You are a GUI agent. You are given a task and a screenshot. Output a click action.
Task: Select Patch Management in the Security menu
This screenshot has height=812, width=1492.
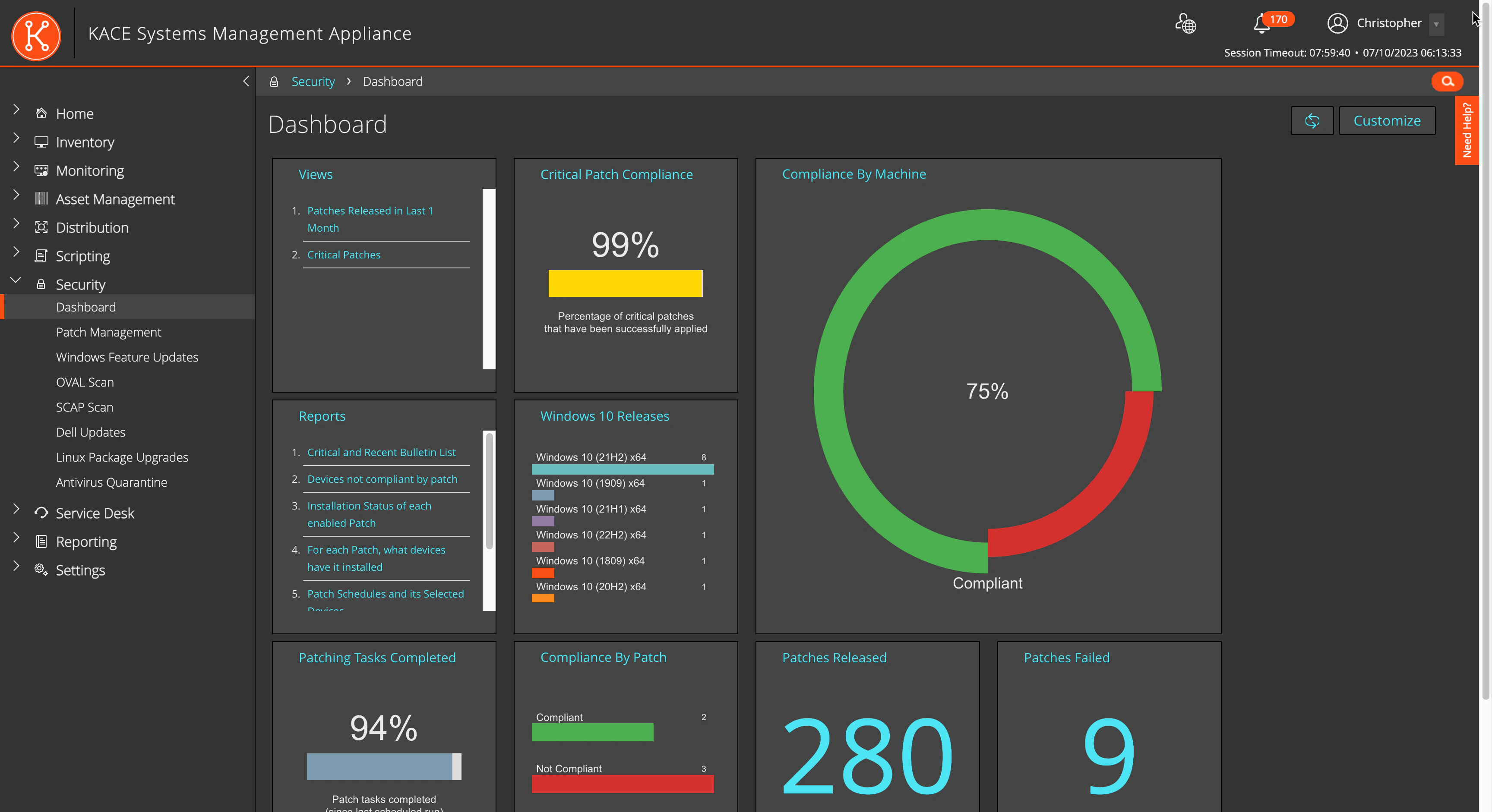108,332
